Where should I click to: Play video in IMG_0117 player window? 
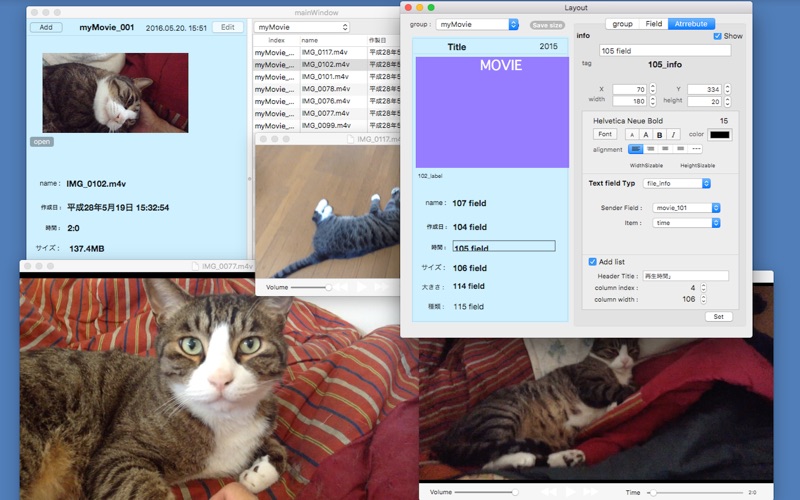tap(361, 287)
